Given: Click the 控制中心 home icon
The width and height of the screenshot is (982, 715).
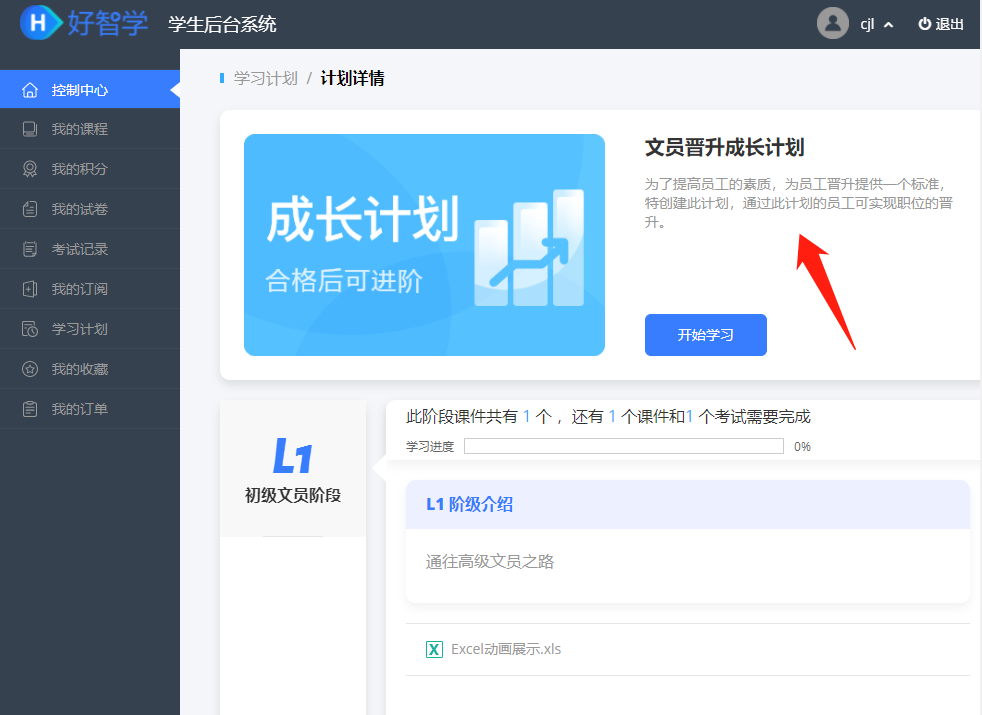Looking at the screenshot, I should point(29,90).
